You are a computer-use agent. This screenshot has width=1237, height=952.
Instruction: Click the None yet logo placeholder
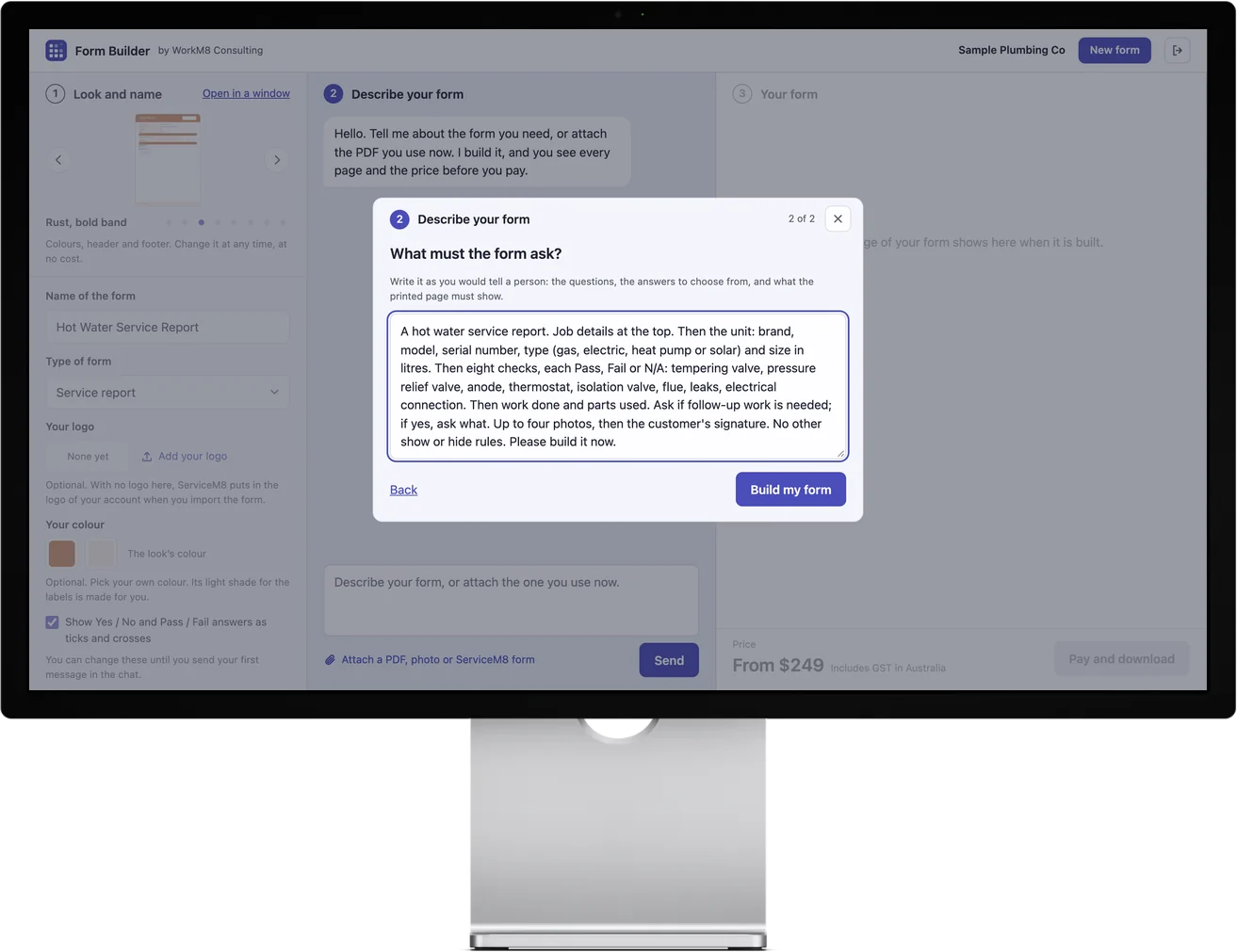click(88, 457)
